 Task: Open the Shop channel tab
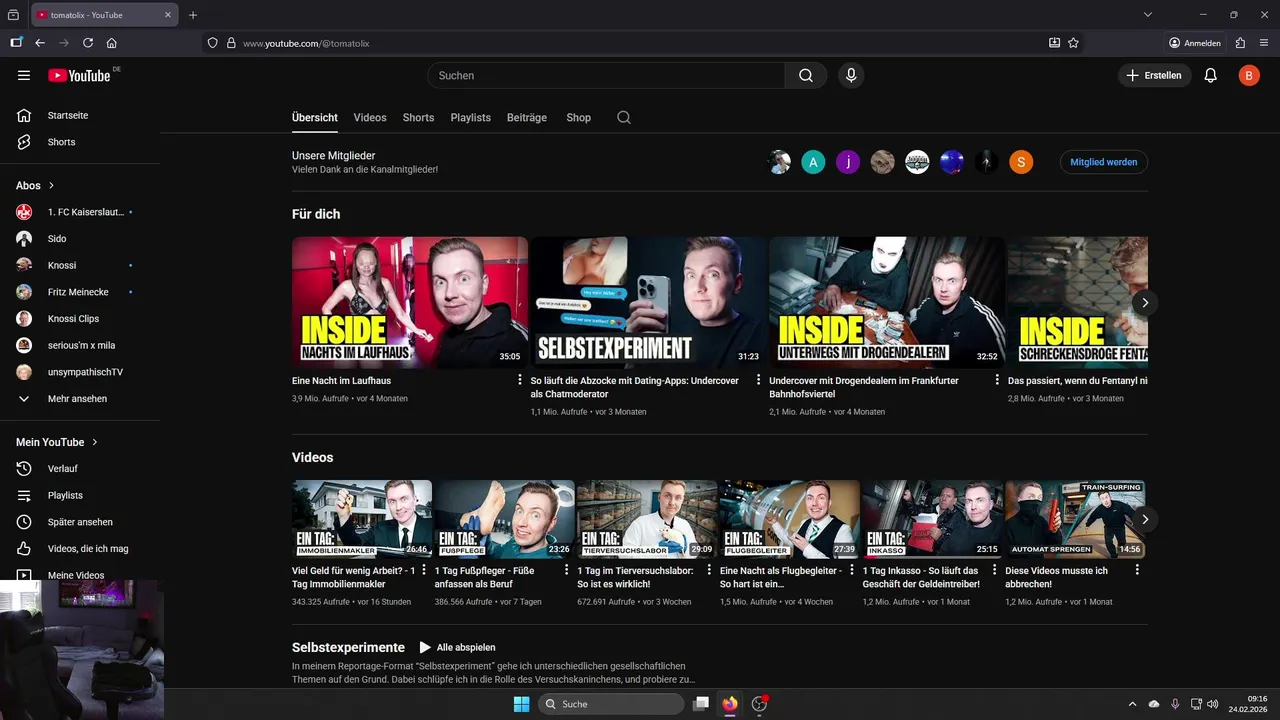(578, 117)
